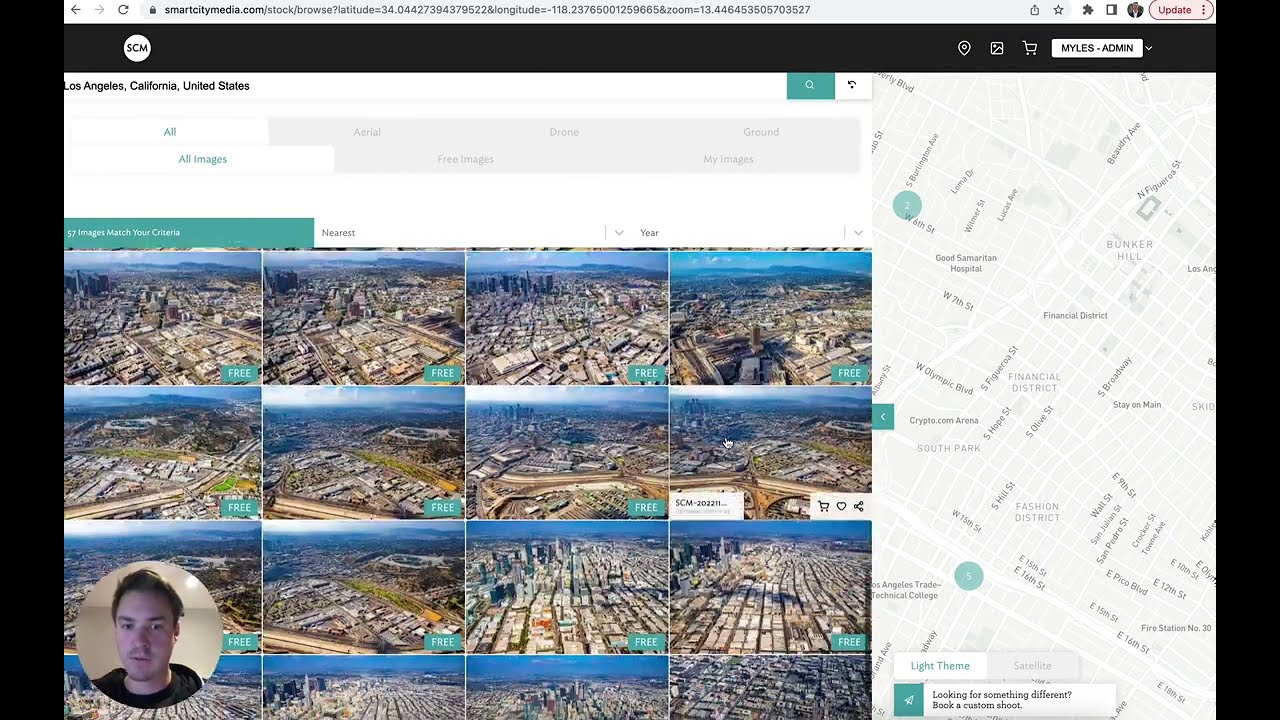This screenshot has width=1280, height=720.
Task: Go back in browser history
Action: pos(75,10)
